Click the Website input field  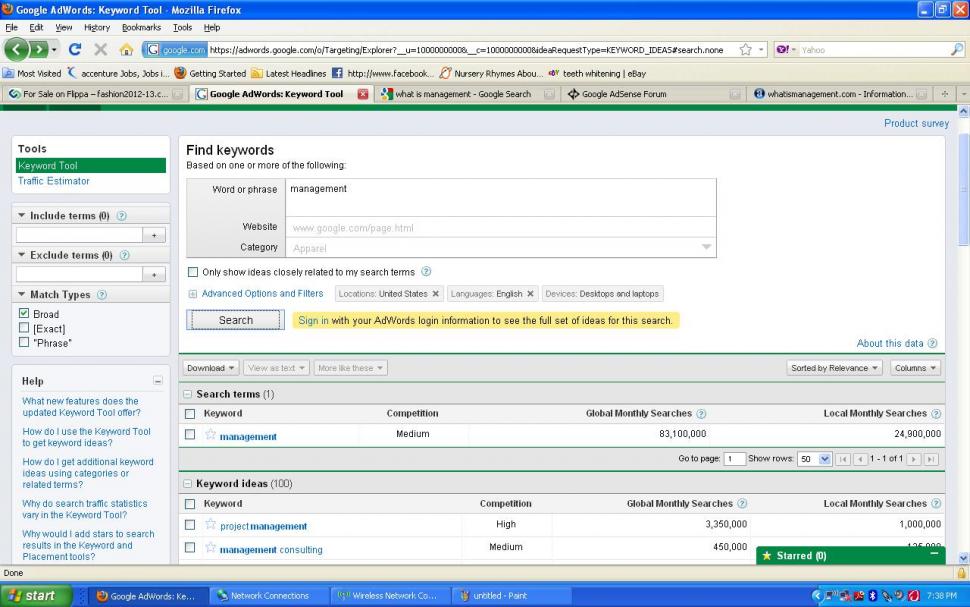(500, 227)
